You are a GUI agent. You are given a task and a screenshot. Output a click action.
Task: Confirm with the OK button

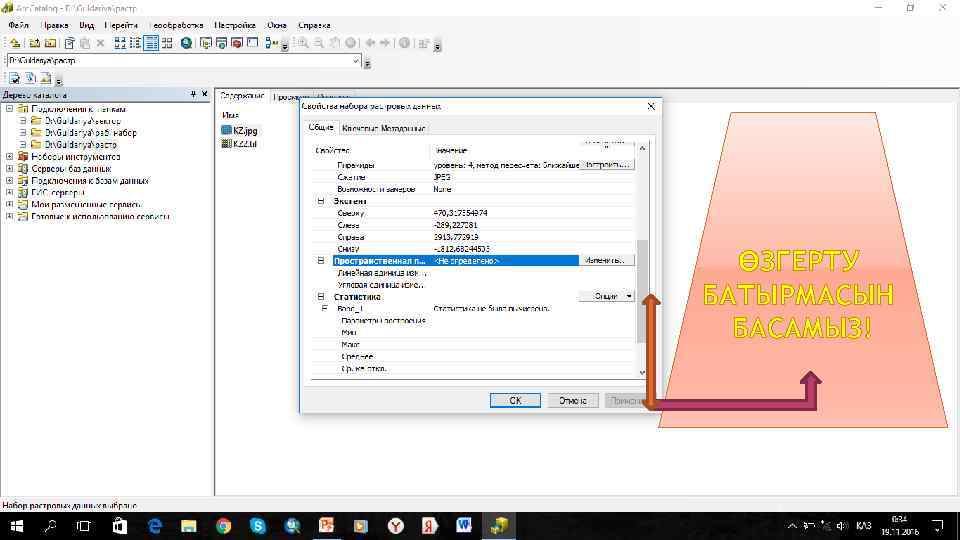[515, 400]
